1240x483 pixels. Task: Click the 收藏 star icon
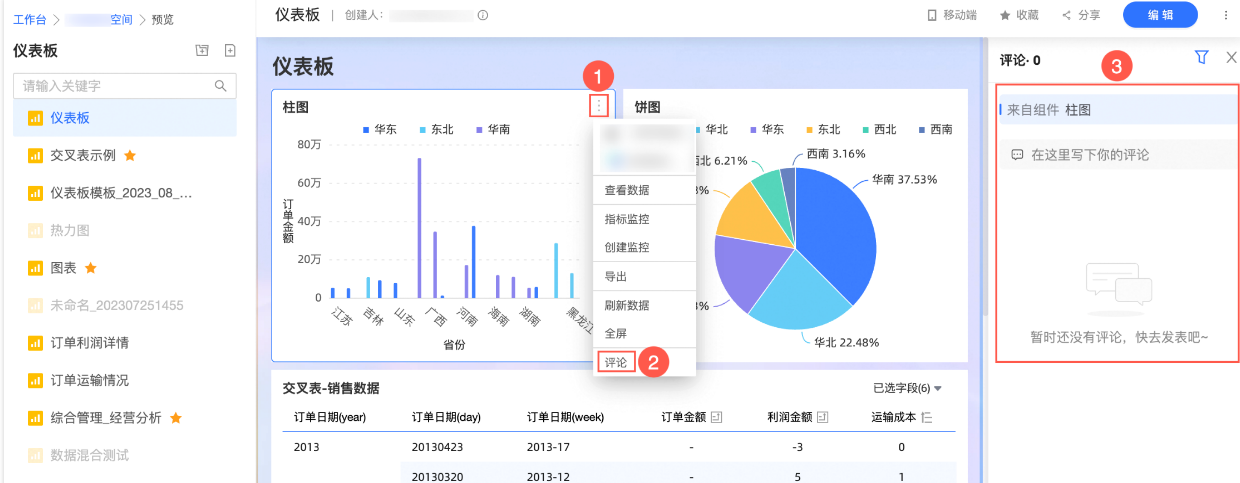point(1005,16)
